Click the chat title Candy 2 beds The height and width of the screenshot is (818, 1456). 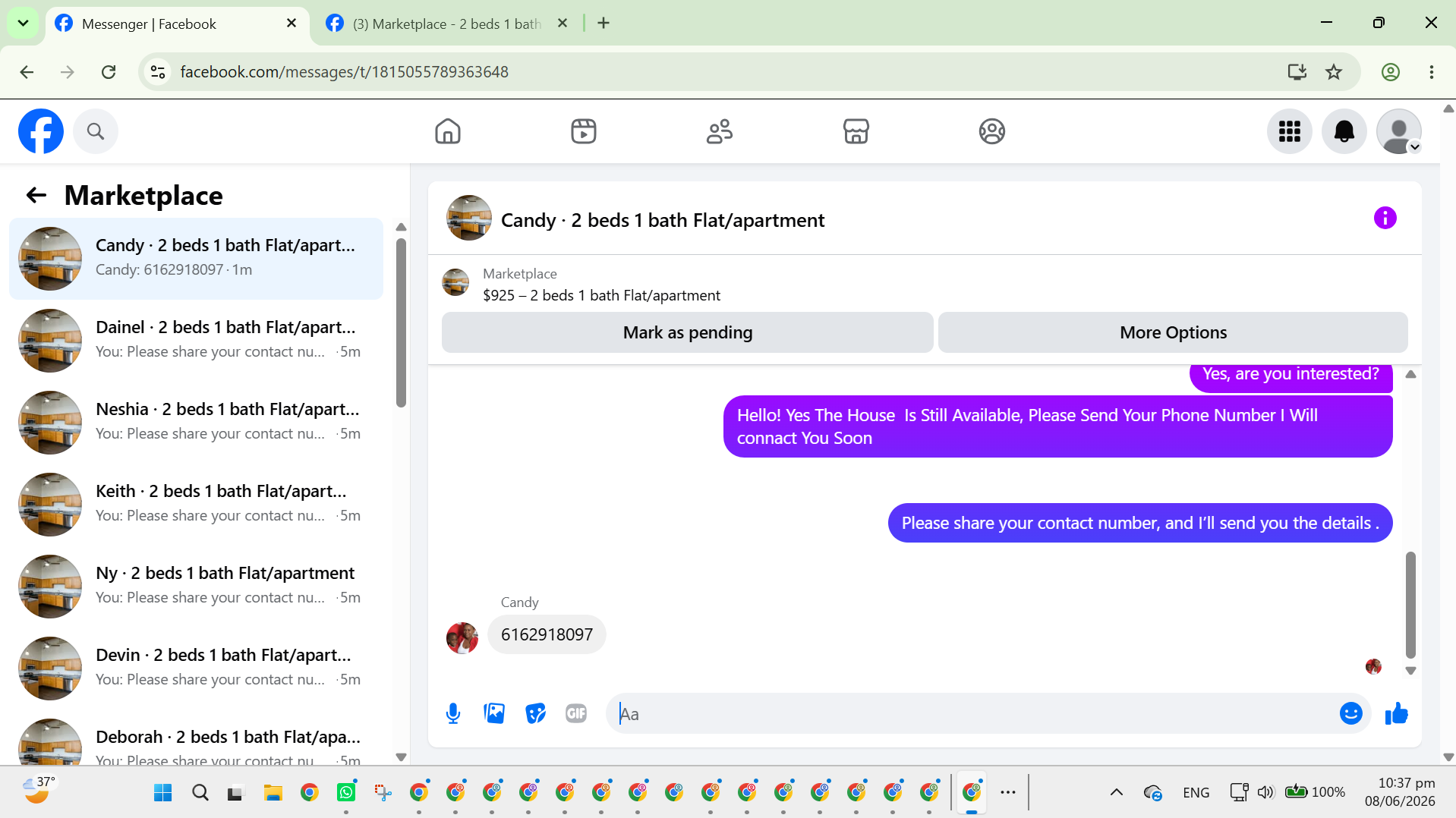click(x=663, y=220)
